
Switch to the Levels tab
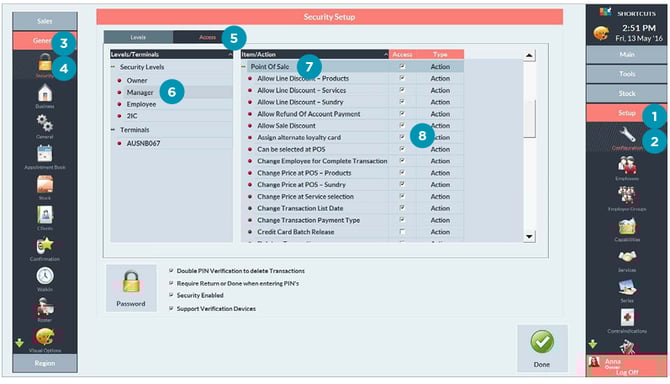pos(138,37)
